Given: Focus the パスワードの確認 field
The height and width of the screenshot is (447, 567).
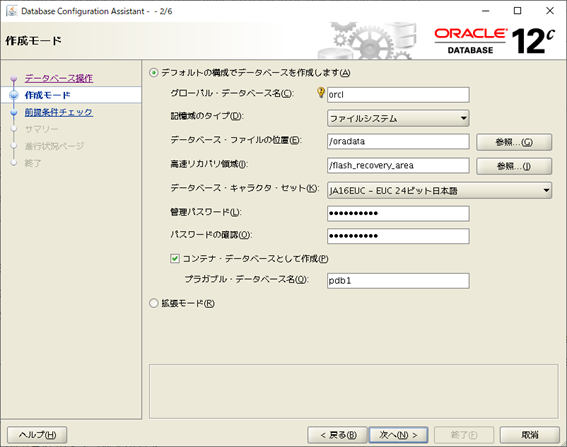Looking at the screenshot, I should pyautogui.click(x=398, y=236).
